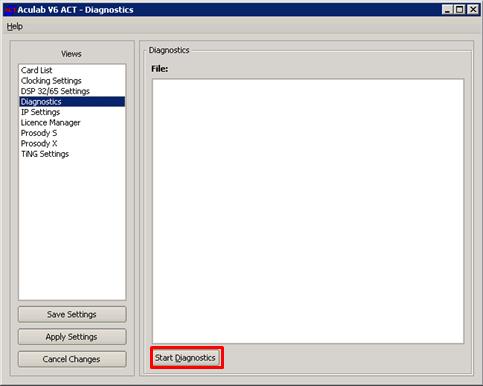Open DSP 32/65 Settings view
The height and width of the screenshot is (386, 483).
(72, 91)
